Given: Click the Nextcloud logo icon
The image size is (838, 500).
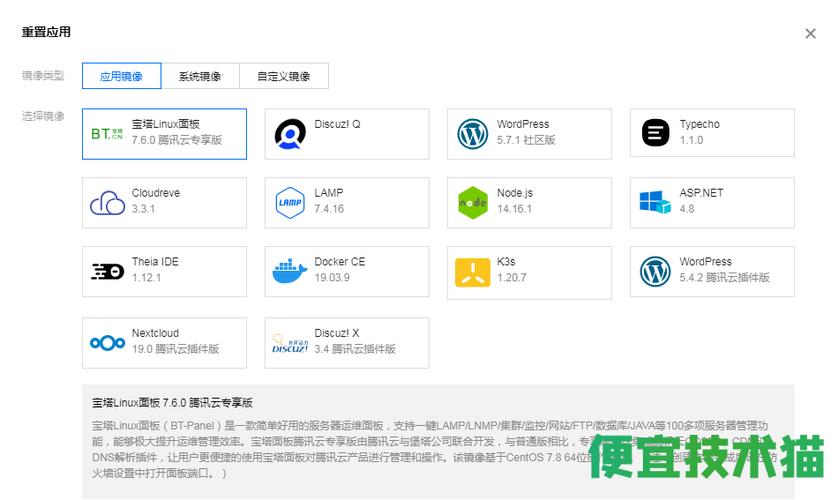Looking at the screenshot, I should tap(107, 343).
